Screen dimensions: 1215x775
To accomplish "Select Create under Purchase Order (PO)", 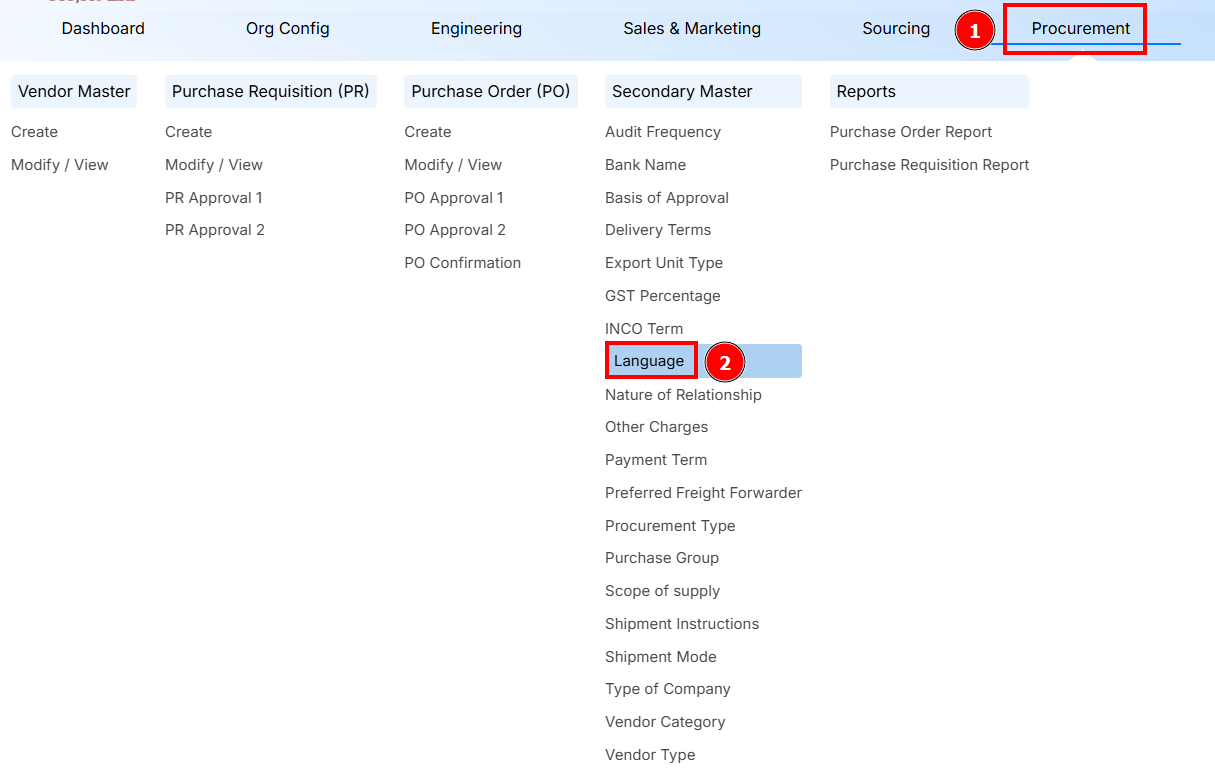I will [428, 132].
